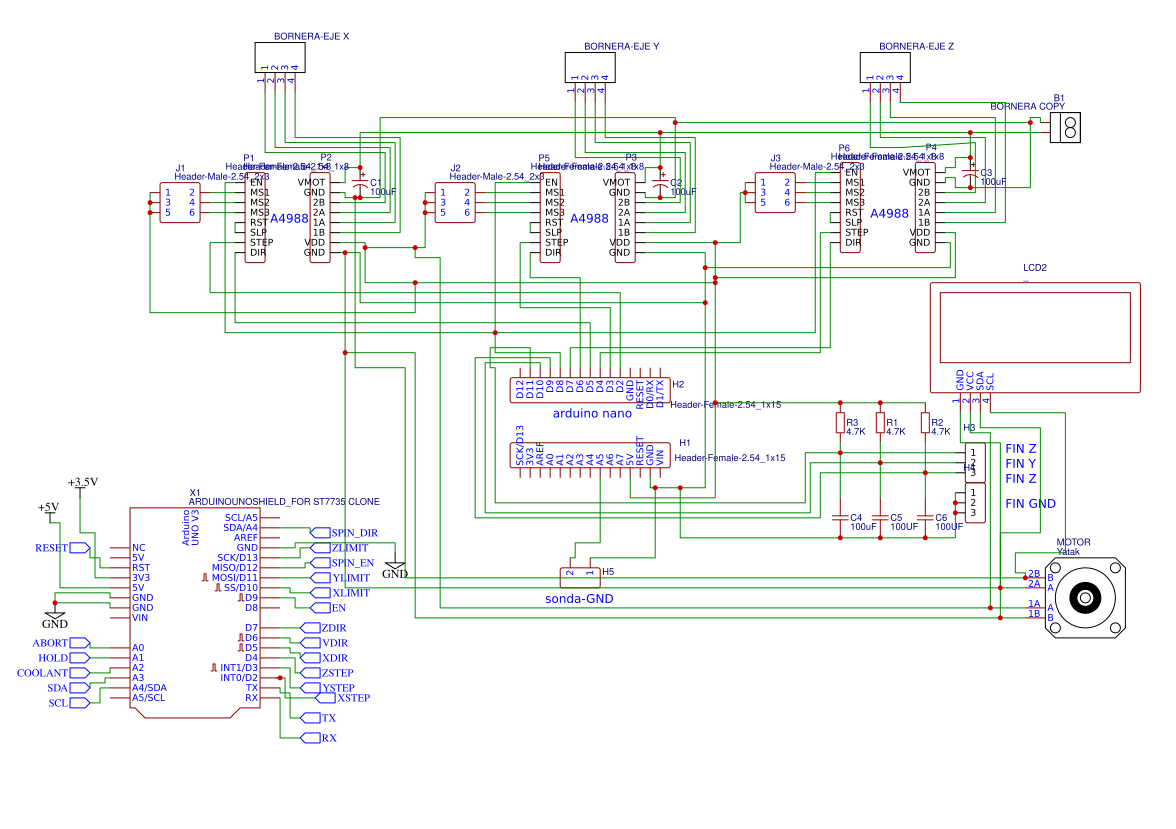Image resolution: width=1176 pixels, height=829 pixels.
Task: Click the 'BORNERA COPY' label
Action: [1028, 107]
